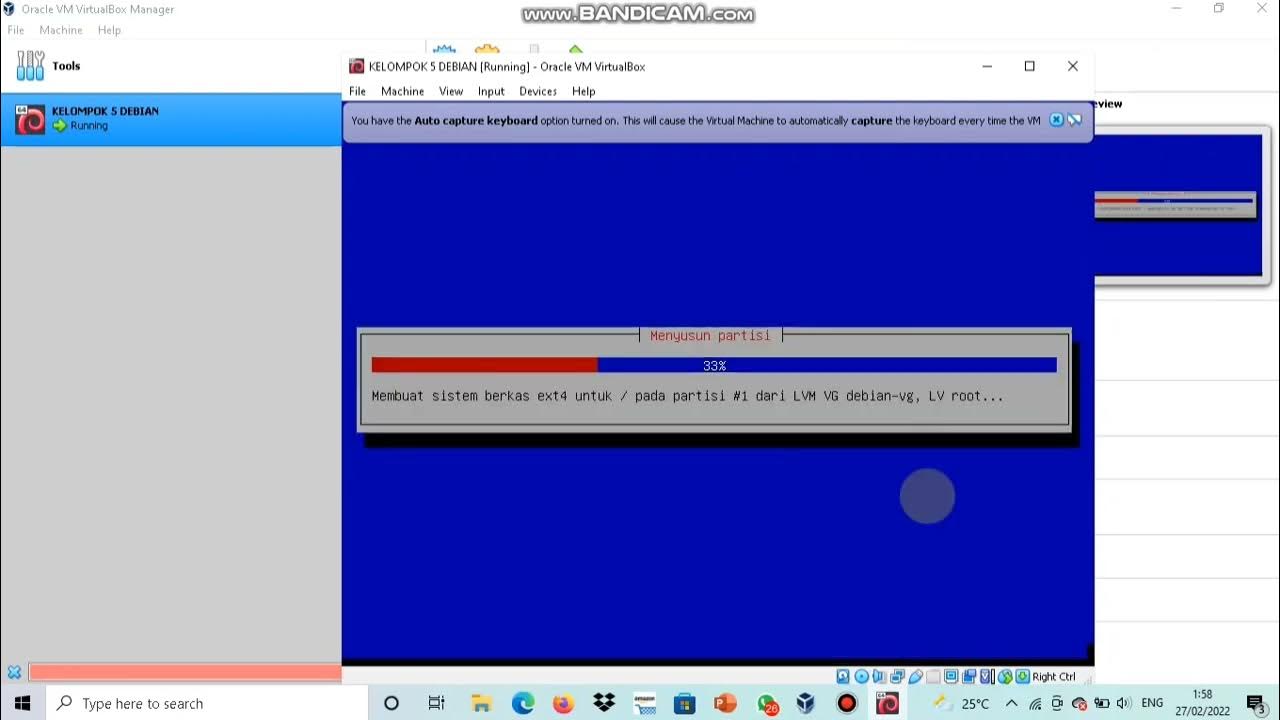Click the red operation progress bar in Manager
Screen dimensions: 1280x720
click(184, 673)
